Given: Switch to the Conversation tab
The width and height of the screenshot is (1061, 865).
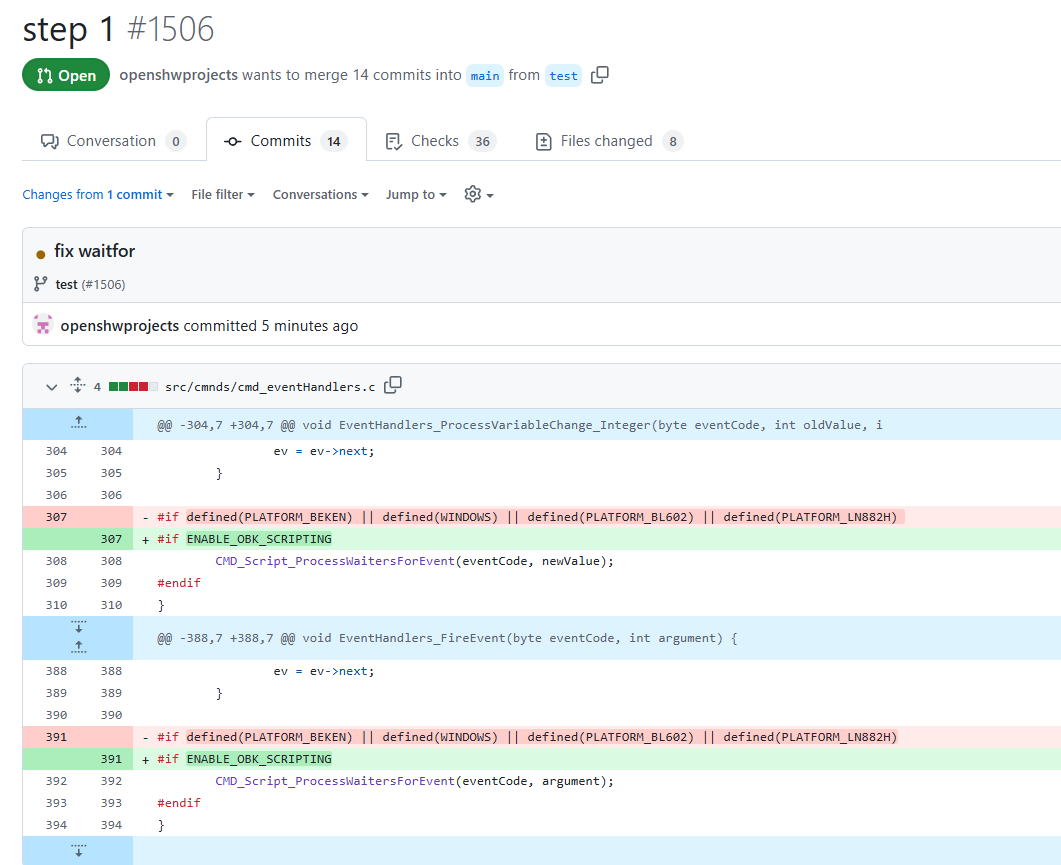Looking at the screenshot, I should [x=114, y=141].
